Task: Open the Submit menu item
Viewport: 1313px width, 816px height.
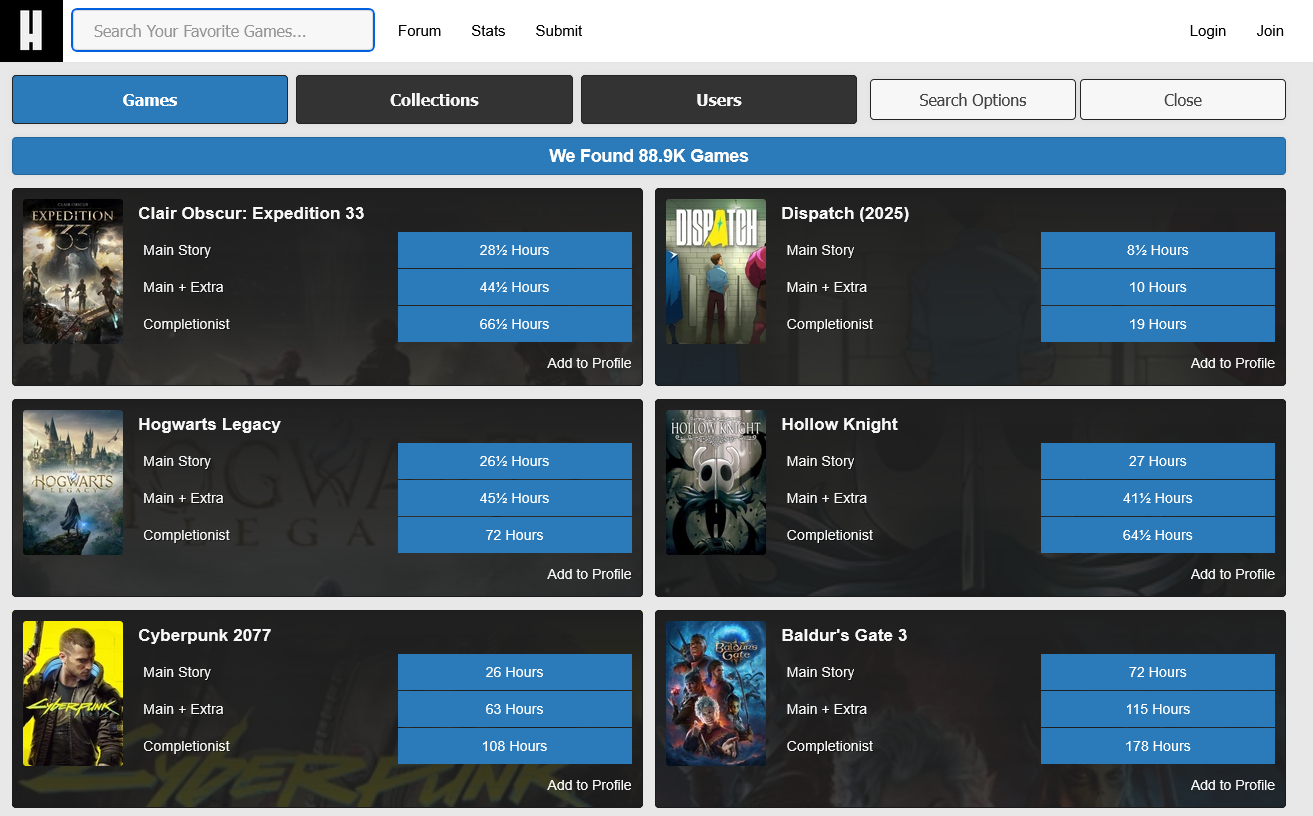Action: [x=559, y=31]
